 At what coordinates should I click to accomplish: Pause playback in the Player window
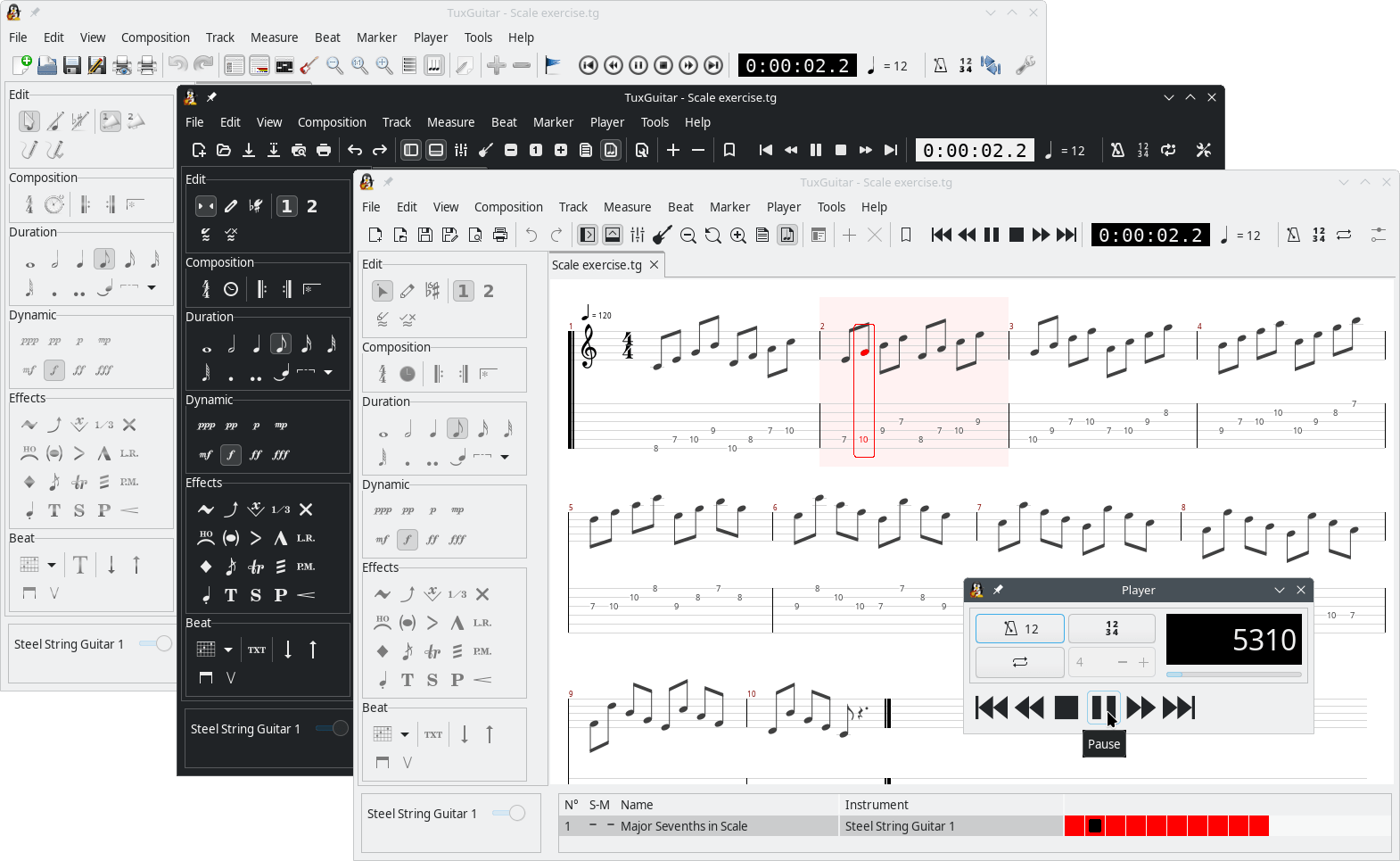[x=1103, y=708]
